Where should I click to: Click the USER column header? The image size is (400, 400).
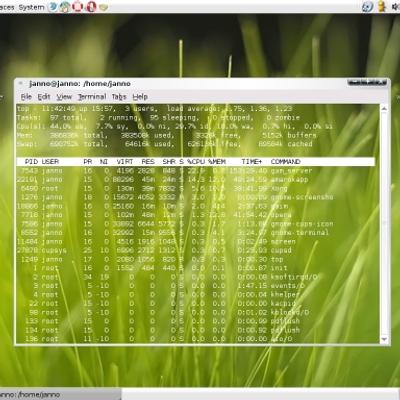[x=50, y=162]
